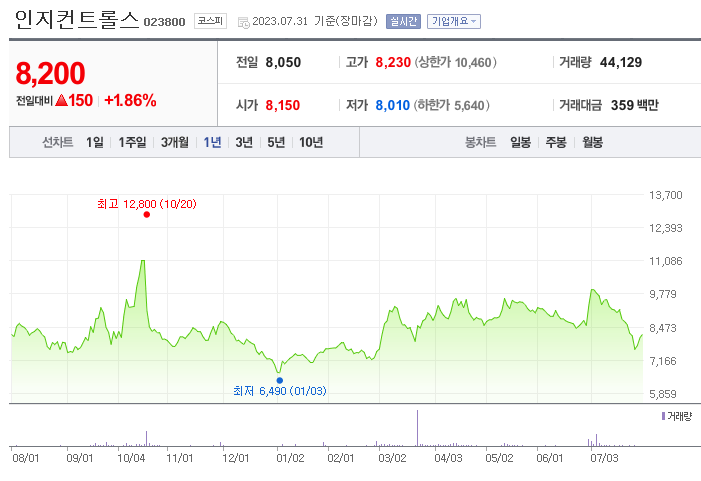Switch to the 3개월 chart range
Viewport: 701px width, 481px height.
(175, 142)
